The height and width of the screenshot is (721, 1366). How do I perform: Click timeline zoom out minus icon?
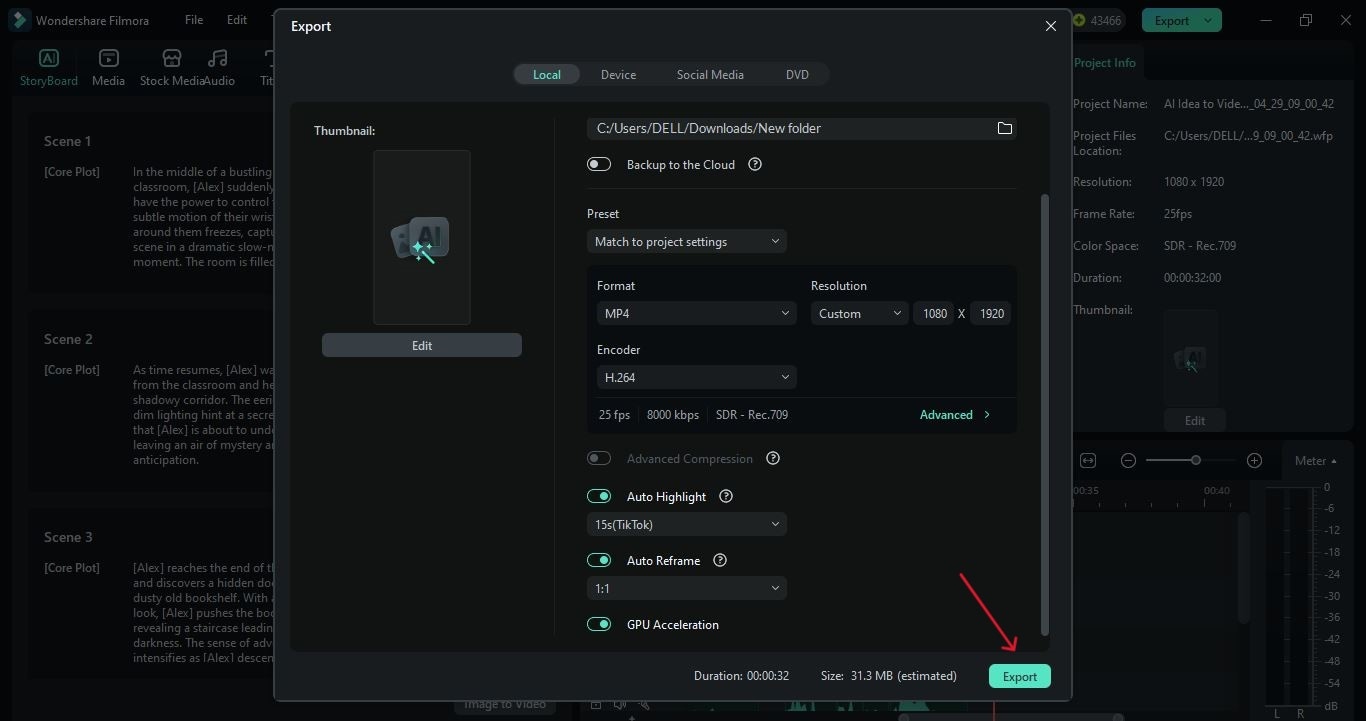coord(1128,460)
